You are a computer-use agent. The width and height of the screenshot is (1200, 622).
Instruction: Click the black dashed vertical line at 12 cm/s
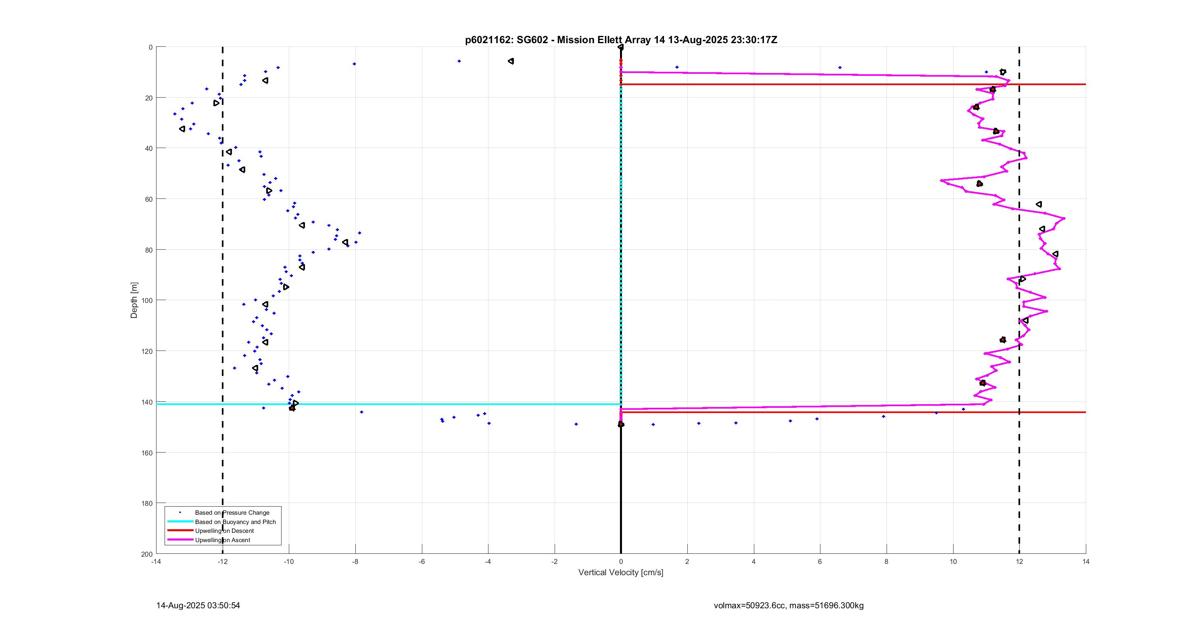point(1019,300)
